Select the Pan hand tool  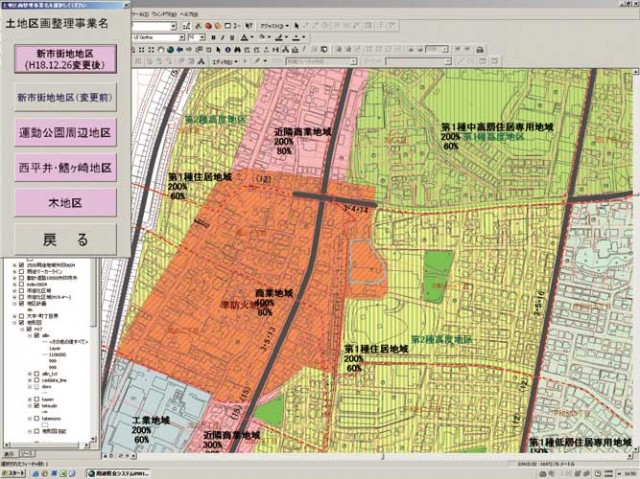160,50
